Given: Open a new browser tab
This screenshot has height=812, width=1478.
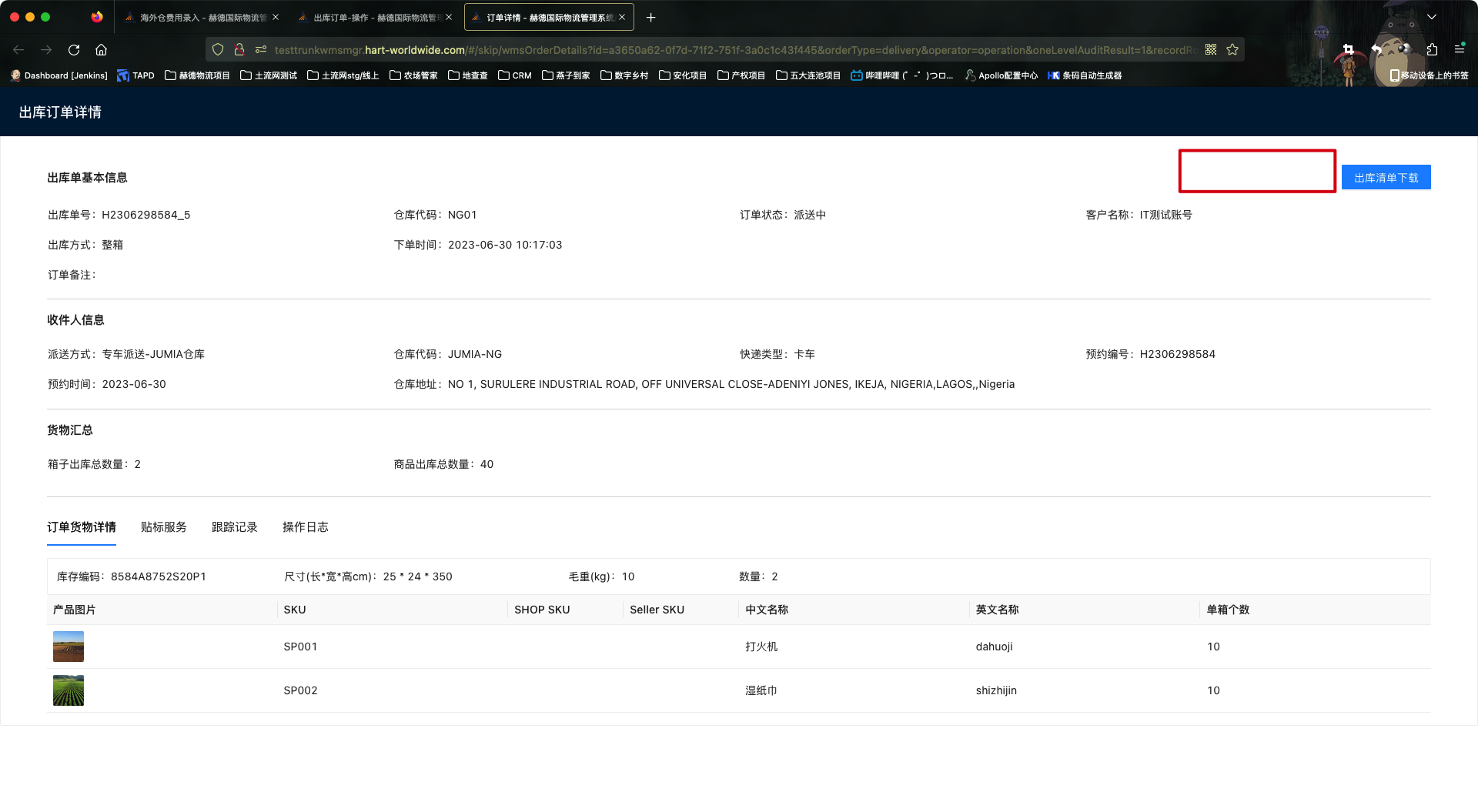Looking at the screenshot, I should coord(651,18).
